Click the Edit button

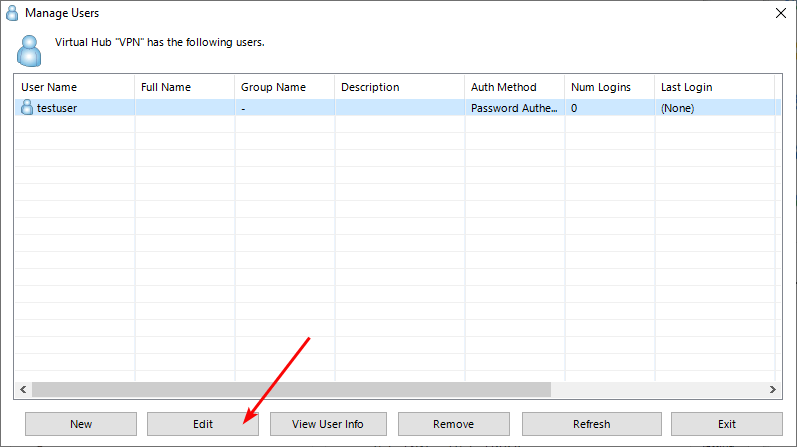pos(203,424)
